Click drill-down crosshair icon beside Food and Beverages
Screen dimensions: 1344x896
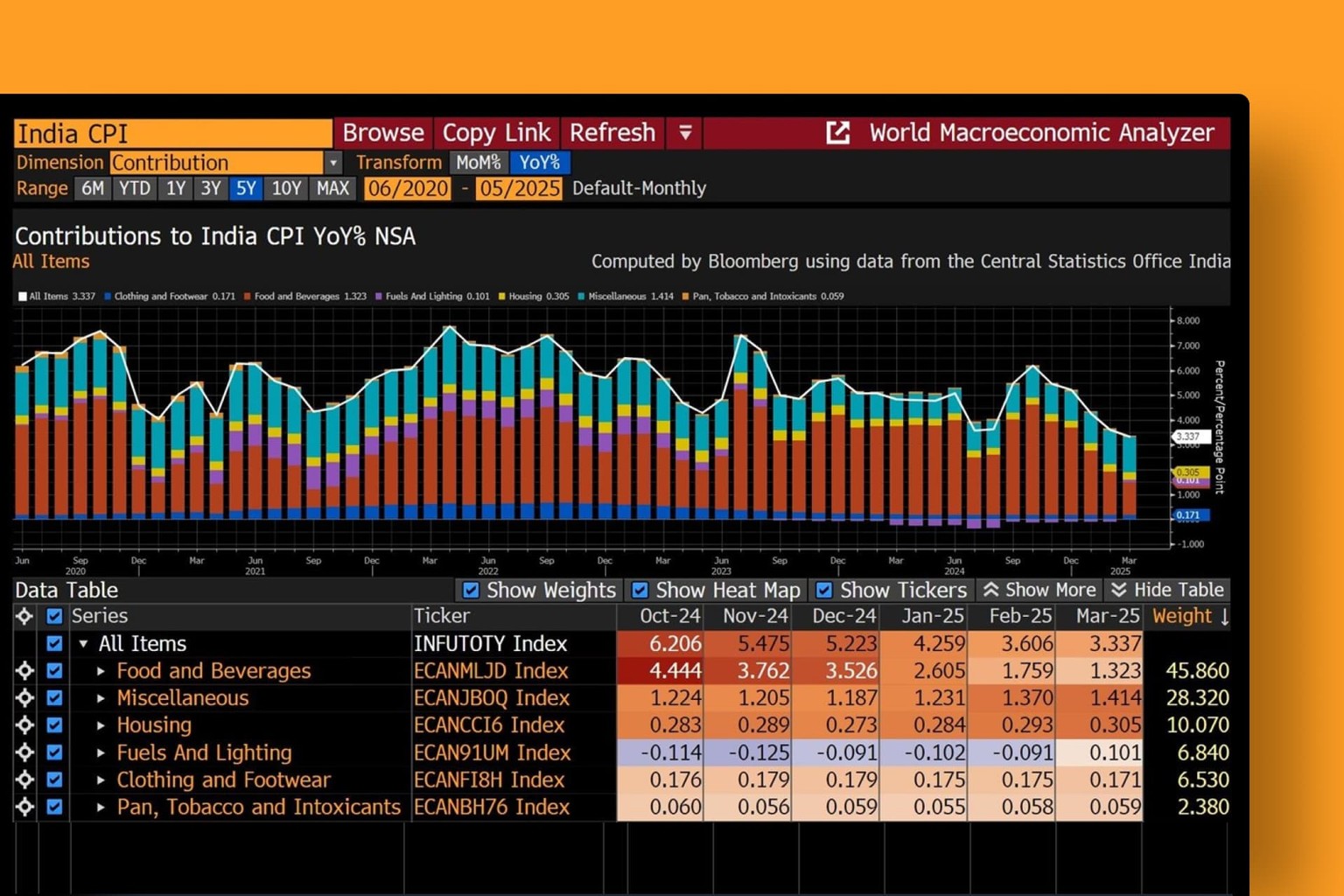coord(24,671)
